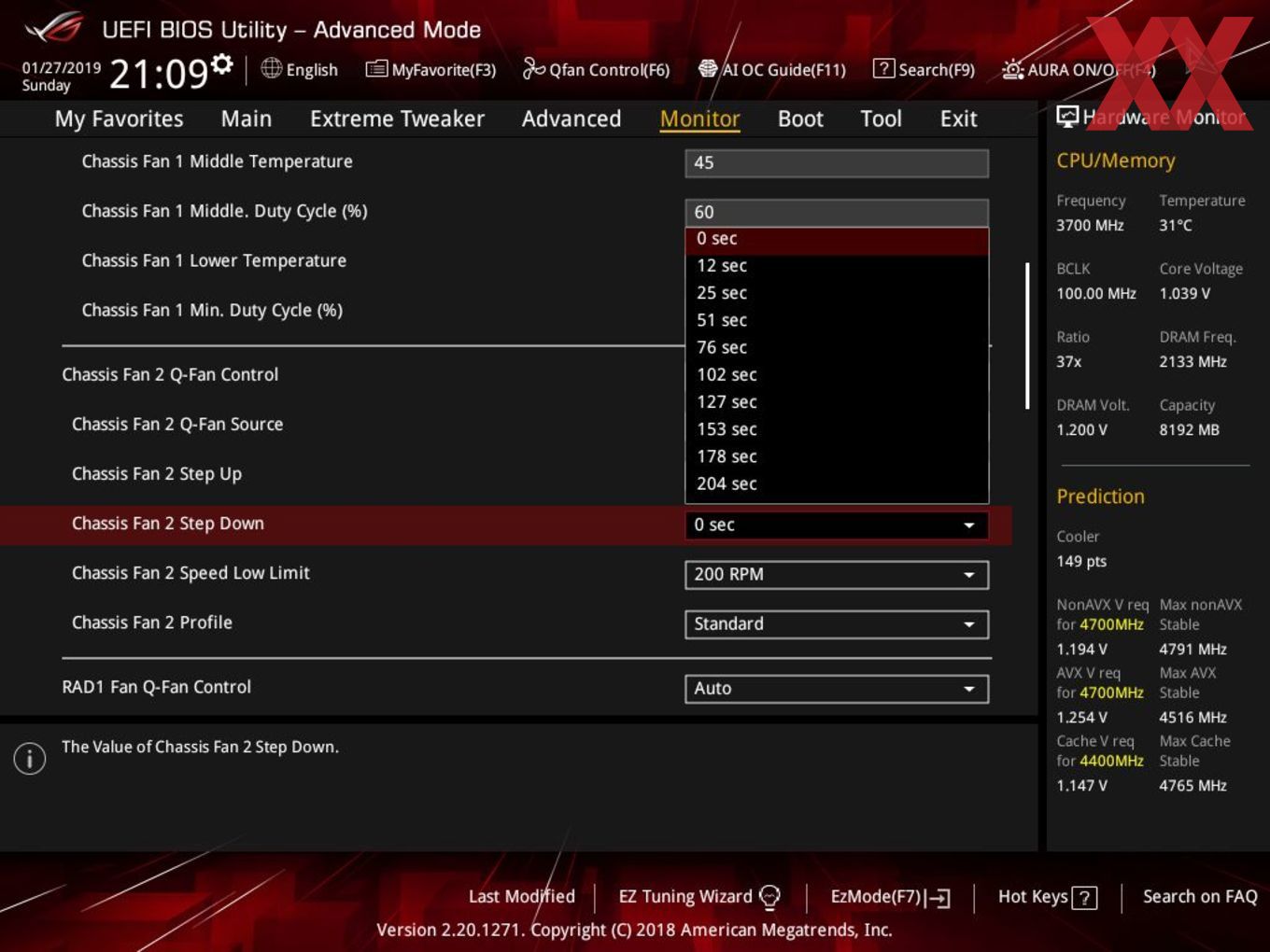
Task: Select the Monitor tab
Action: [700, 119]
